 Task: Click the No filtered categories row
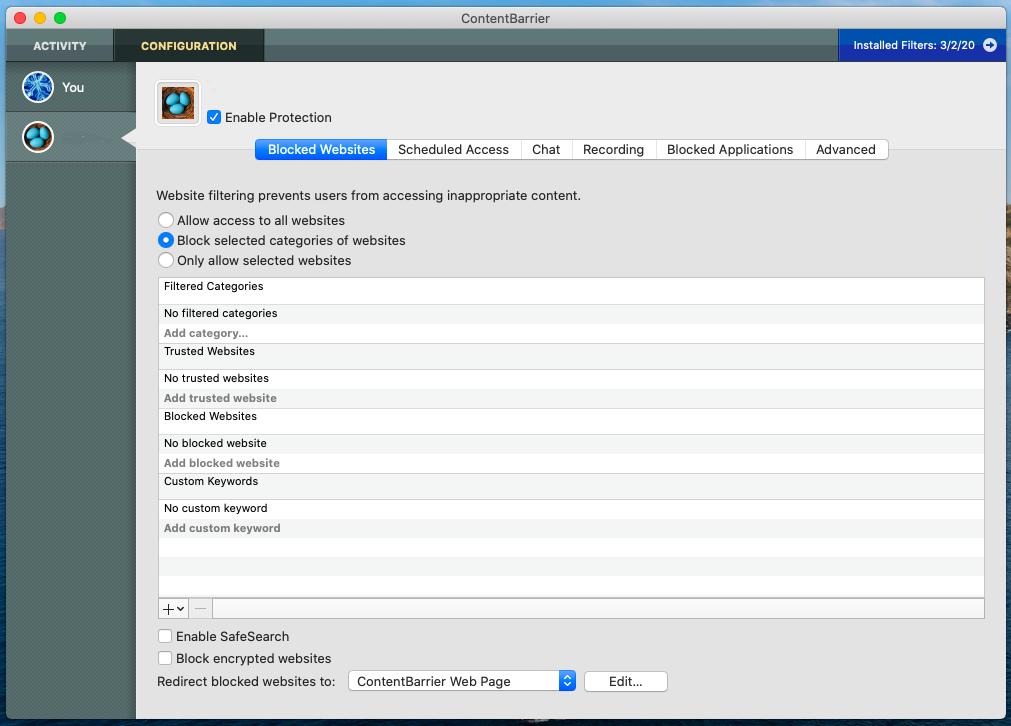point(571,313)
